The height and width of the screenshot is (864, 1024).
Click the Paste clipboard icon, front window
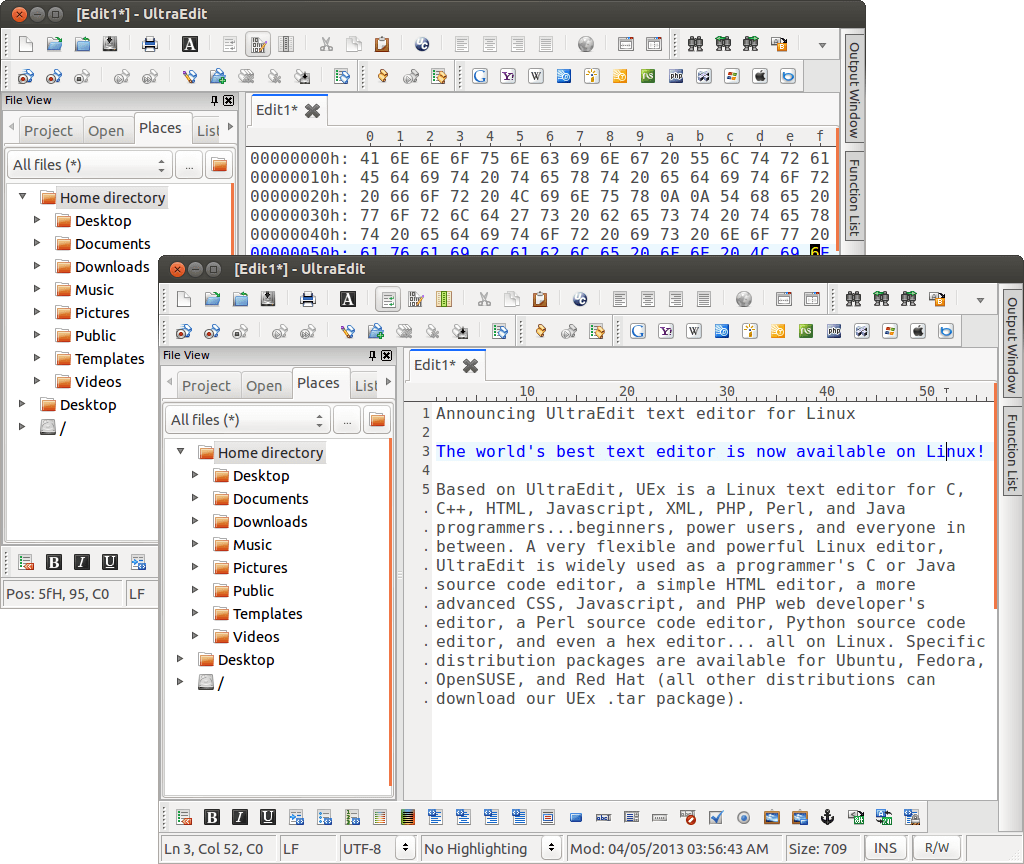[539, 299]
